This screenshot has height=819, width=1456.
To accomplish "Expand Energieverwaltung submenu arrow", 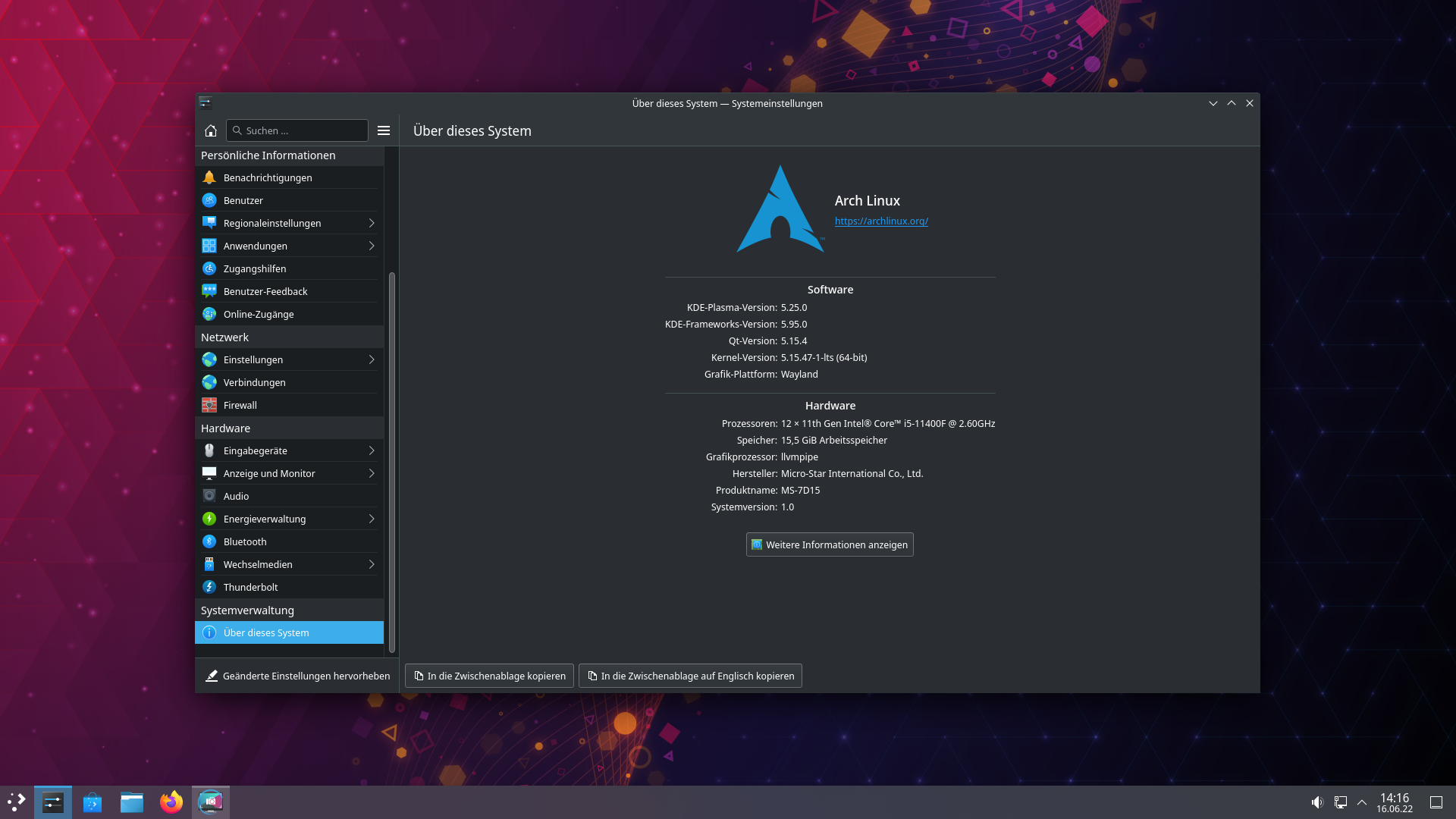I will pyautogui.click(x=372, y=519).
